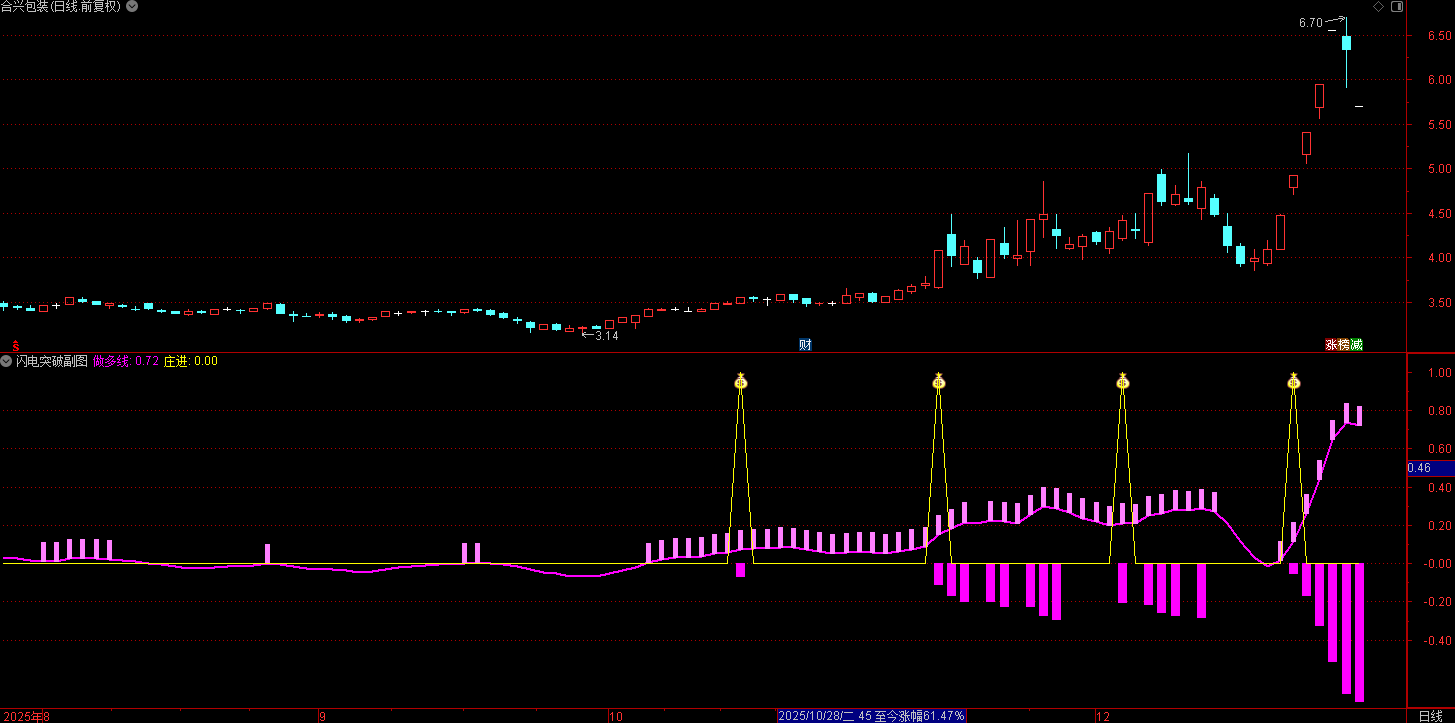Image resolution: width=1455 pixels, height=723 pixels.
Task: Click the 12 month label on time axis
Action: pos(1102,716)
